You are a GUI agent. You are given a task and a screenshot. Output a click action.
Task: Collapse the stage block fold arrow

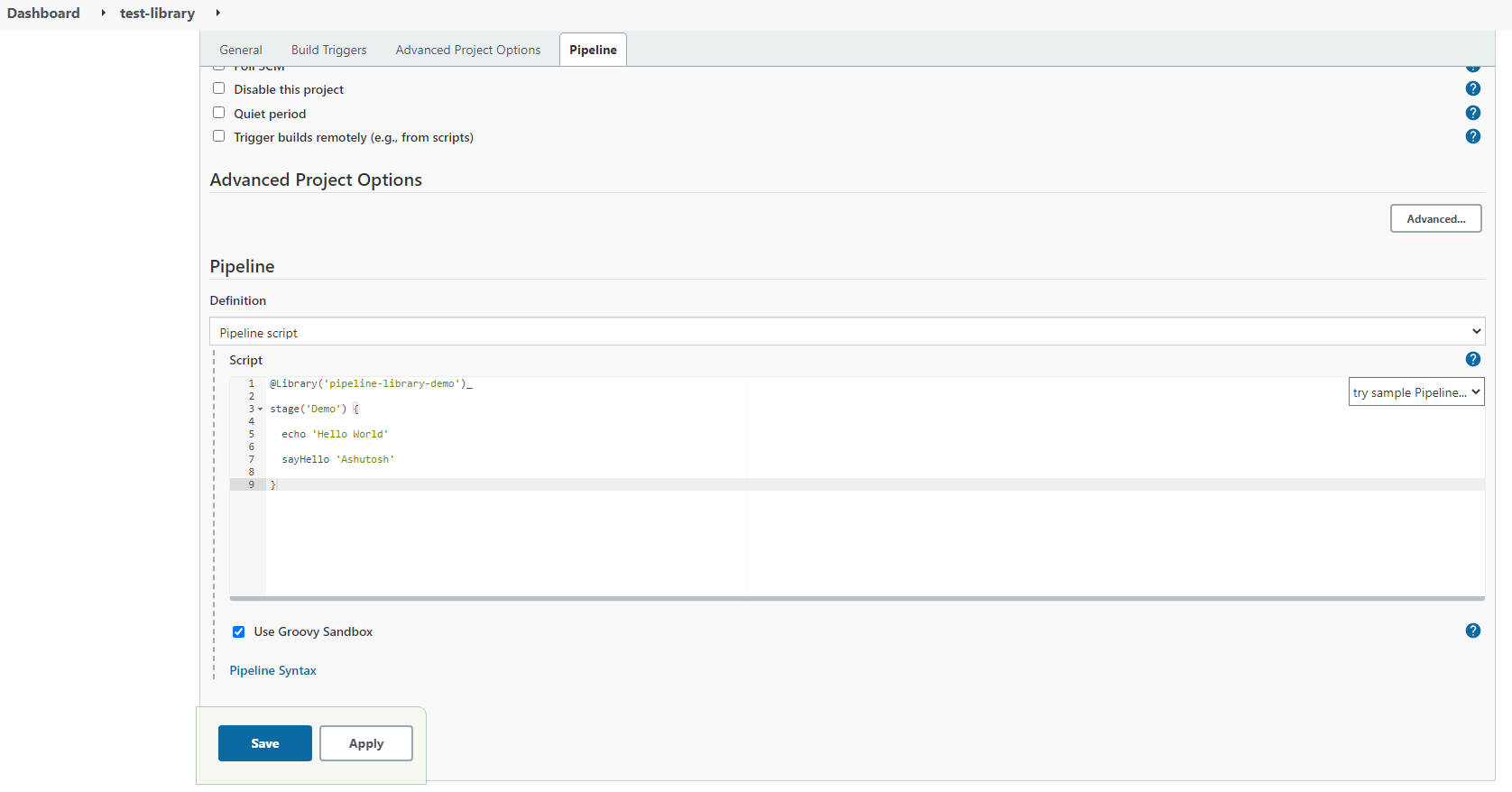(261, 409)
